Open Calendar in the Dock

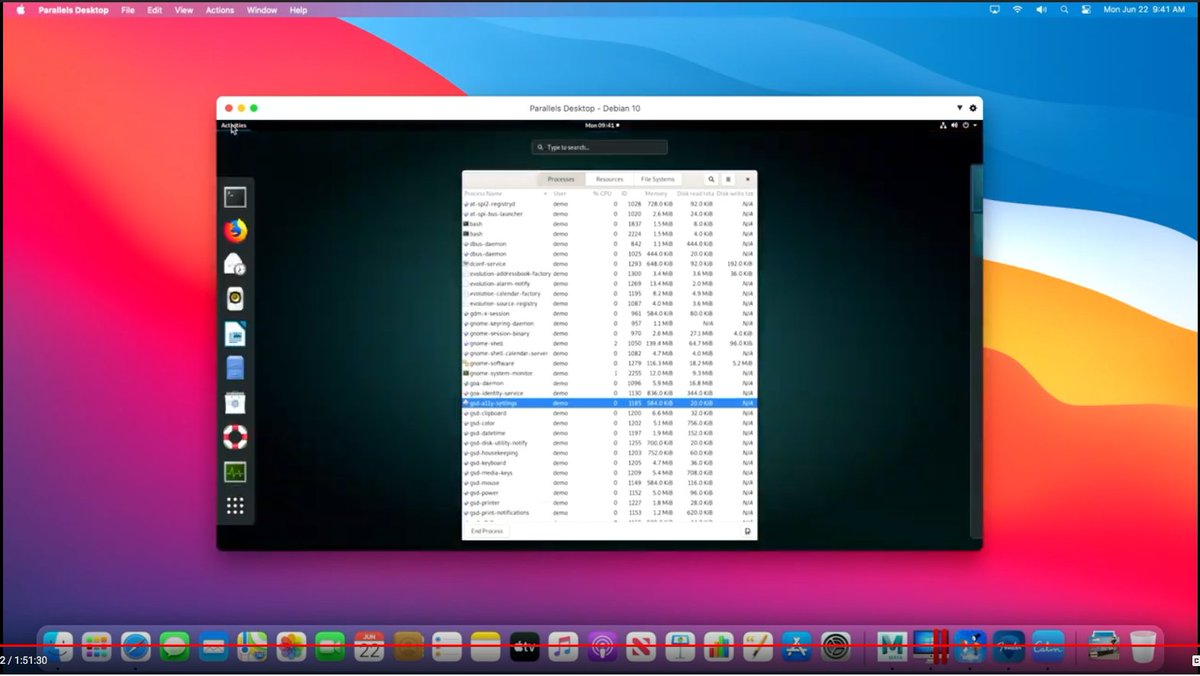click(370, 646)
